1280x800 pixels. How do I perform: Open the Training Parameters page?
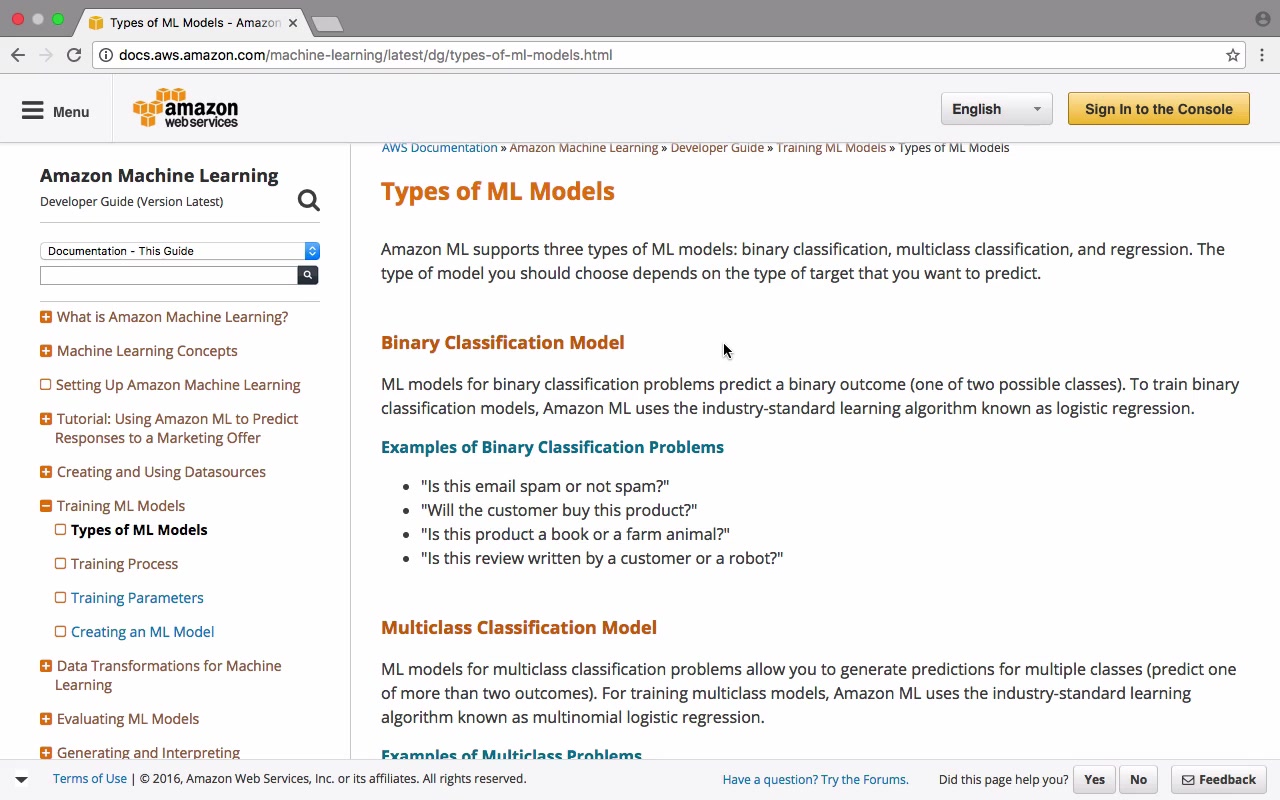137,598
